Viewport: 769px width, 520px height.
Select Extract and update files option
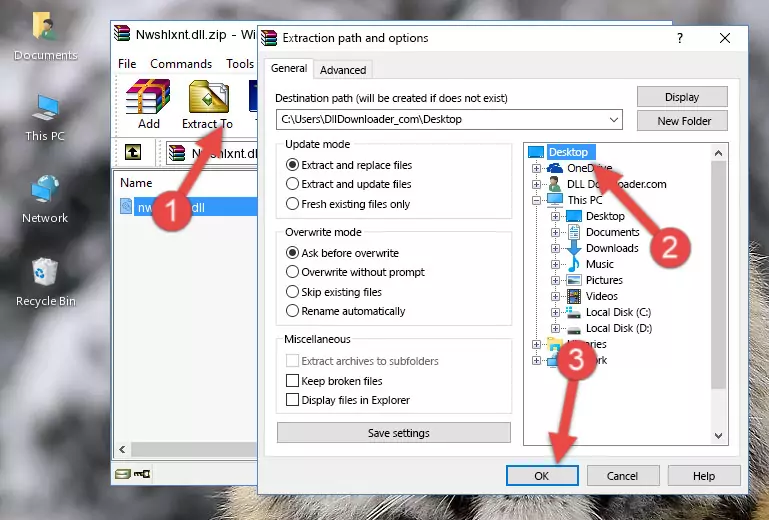[292, 184]
